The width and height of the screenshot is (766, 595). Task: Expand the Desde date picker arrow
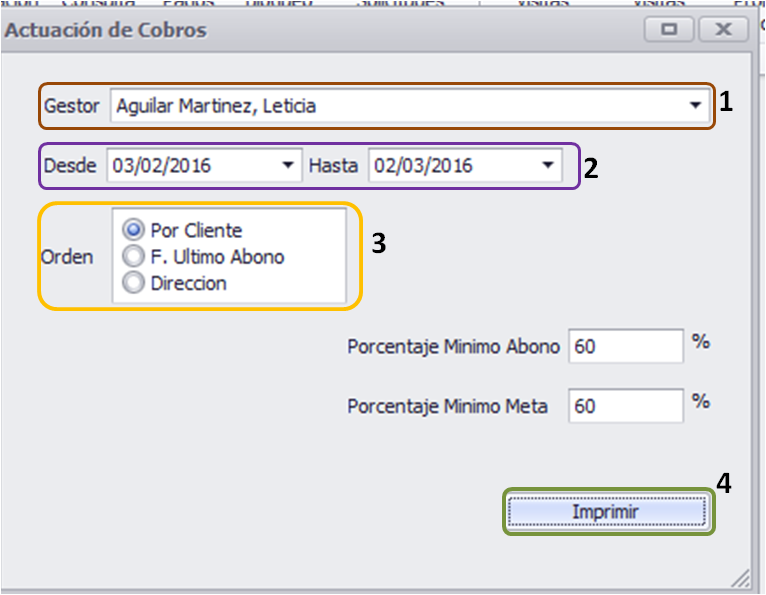(x=288, y=166)
